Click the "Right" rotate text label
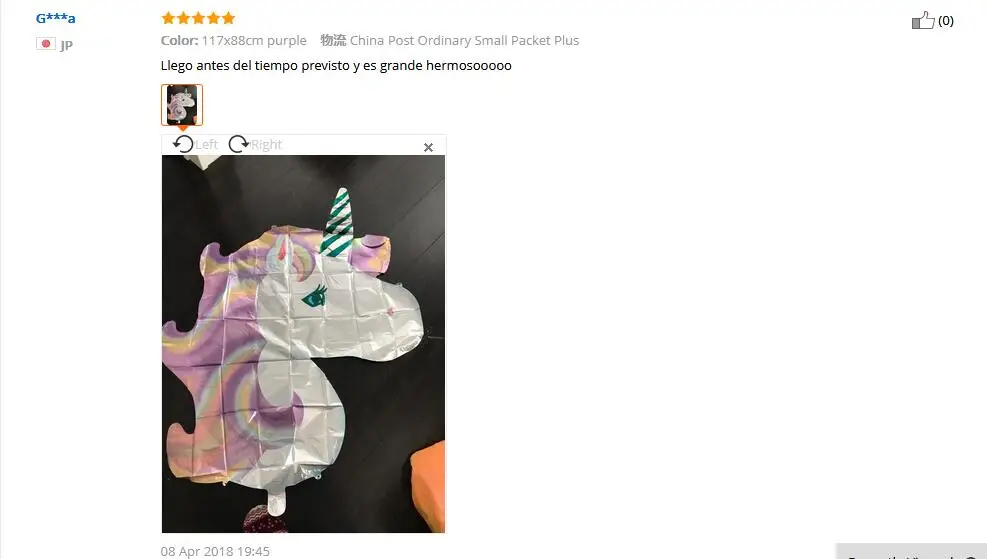This screenshot has height=559, width=987. tap(266, 144)
